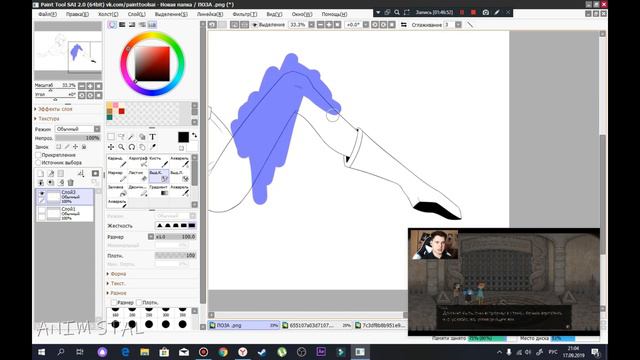Image resolution: width=640 pixels, height=360 pixels.
Task: Select the Zoom magnifier tool
Action: (121, 147)
